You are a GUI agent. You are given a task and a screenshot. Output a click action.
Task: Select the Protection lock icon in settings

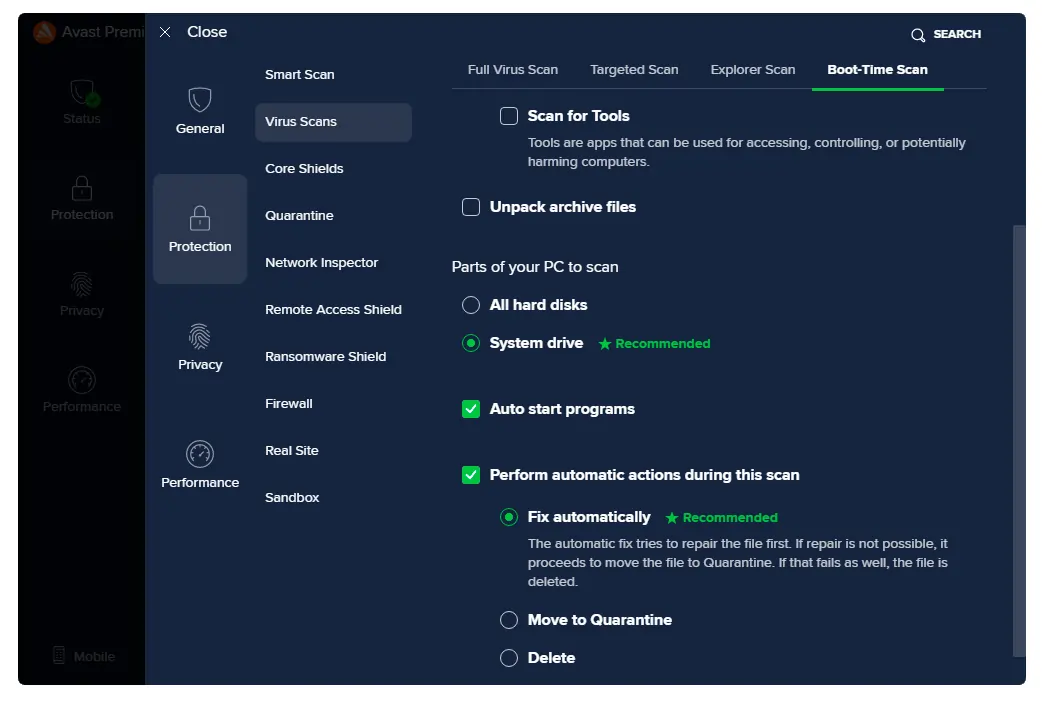click(200, 218)
